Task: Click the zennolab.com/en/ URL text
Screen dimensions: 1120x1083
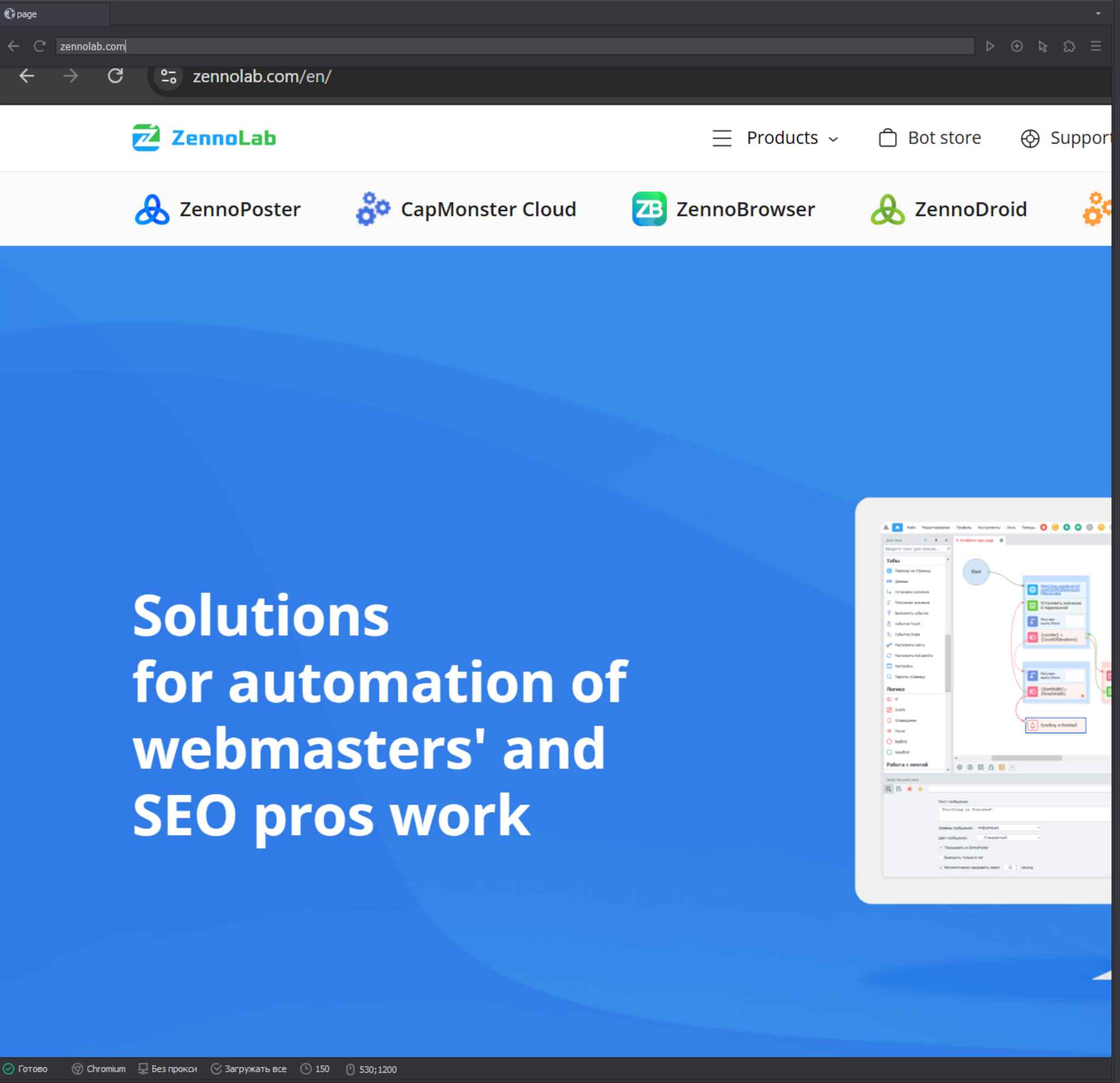Action: [x=262, y=77]
